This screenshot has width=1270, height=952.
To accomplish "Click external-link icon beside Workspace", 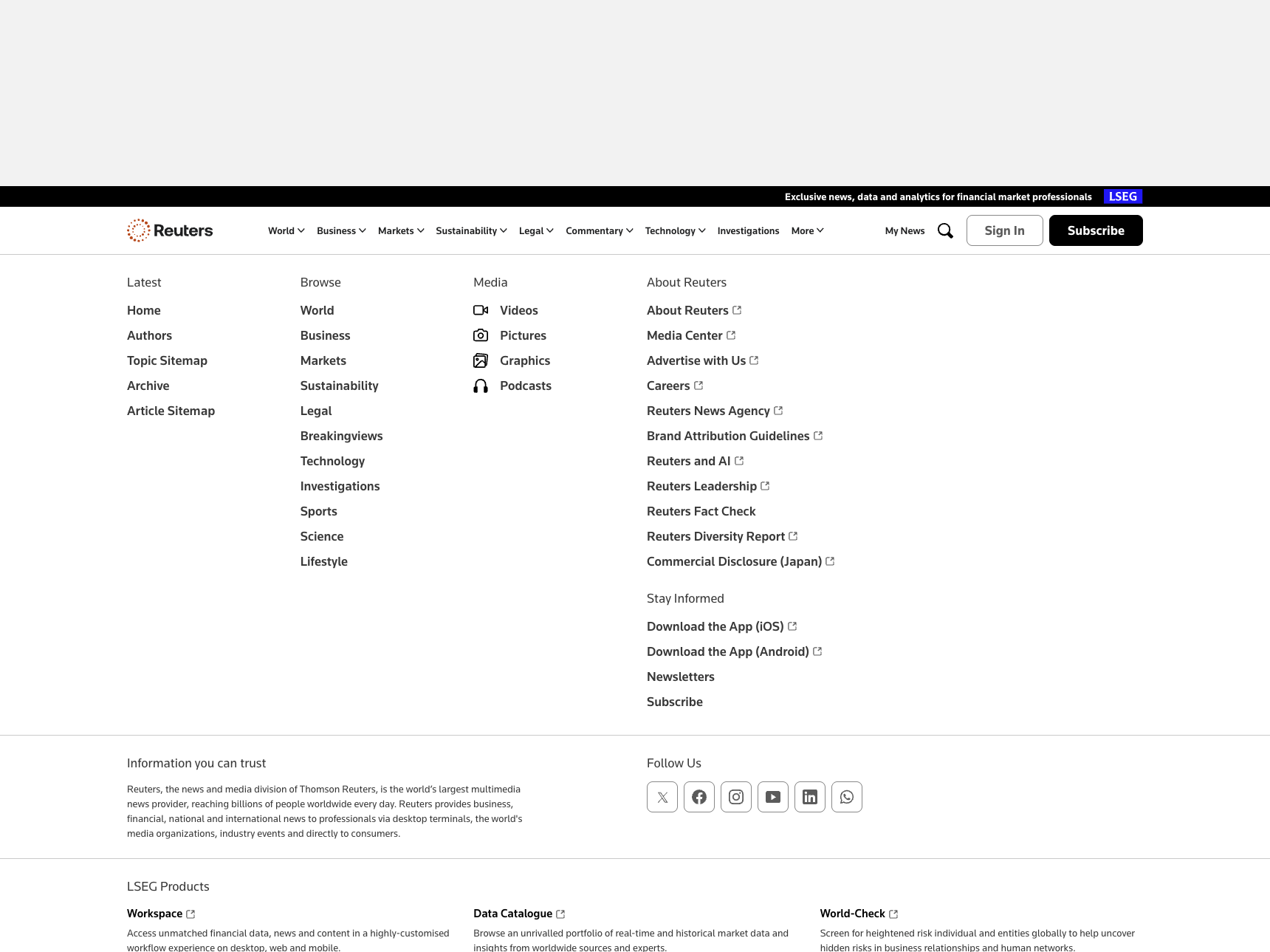I will point(190,914).
